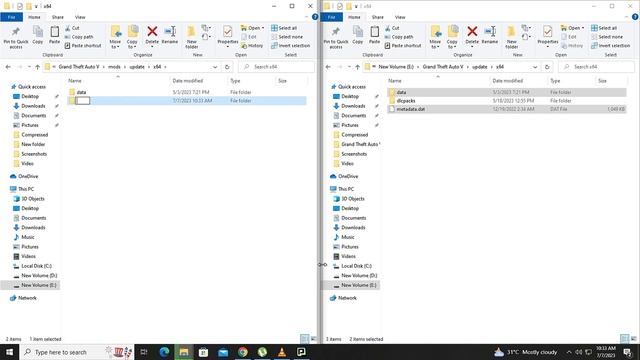Screen dimensions: 640x360
Task: Select dlcpacks folder in right window
Action: (x=507, y=101)
